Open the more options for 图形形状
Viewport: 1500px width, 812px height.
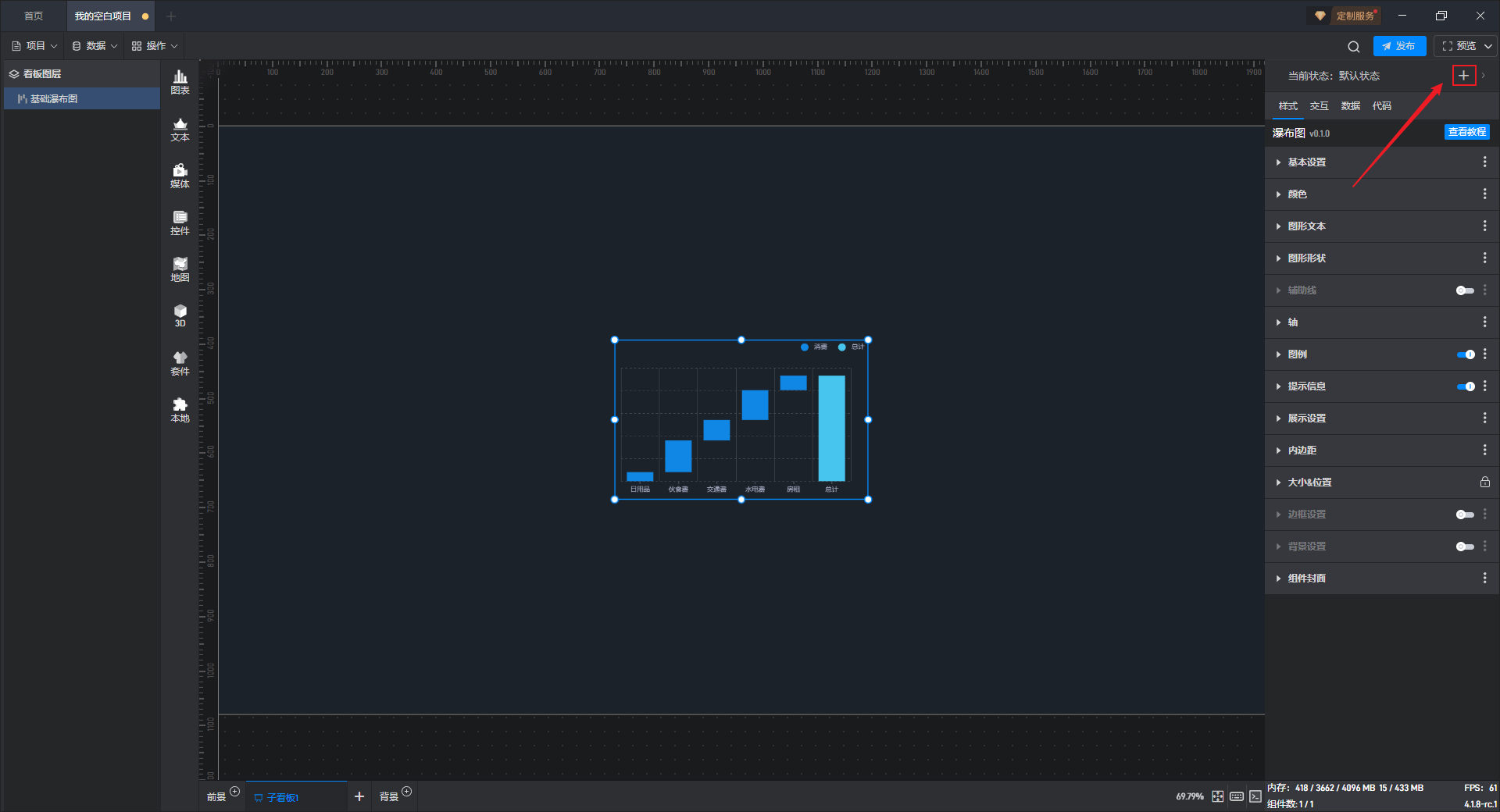click(1484, 258)
